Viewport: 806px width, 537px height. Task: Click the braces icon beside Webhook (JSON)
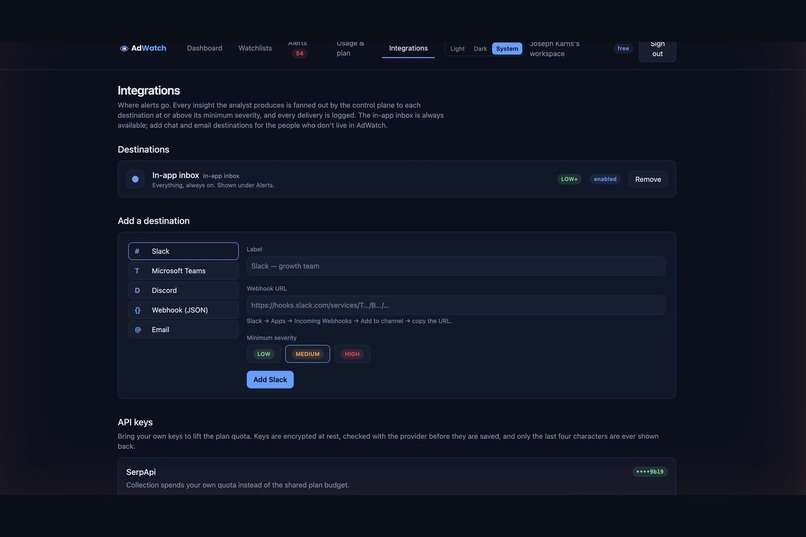pyautogui.click(x=137, y=310)
